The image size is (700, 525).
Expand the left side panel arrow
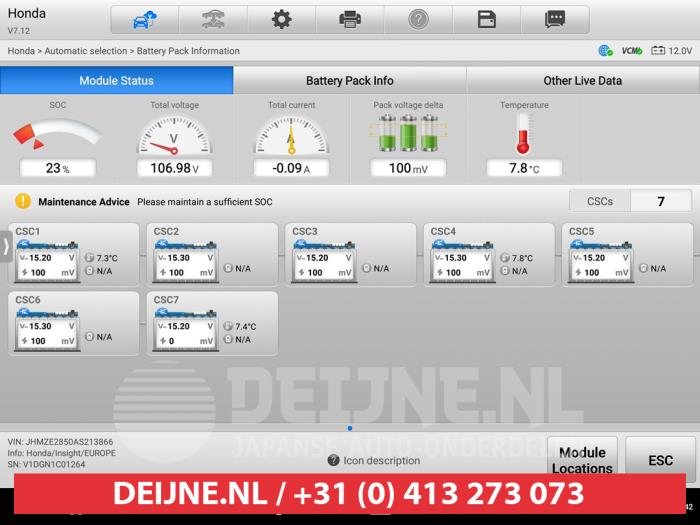(6, 246)
